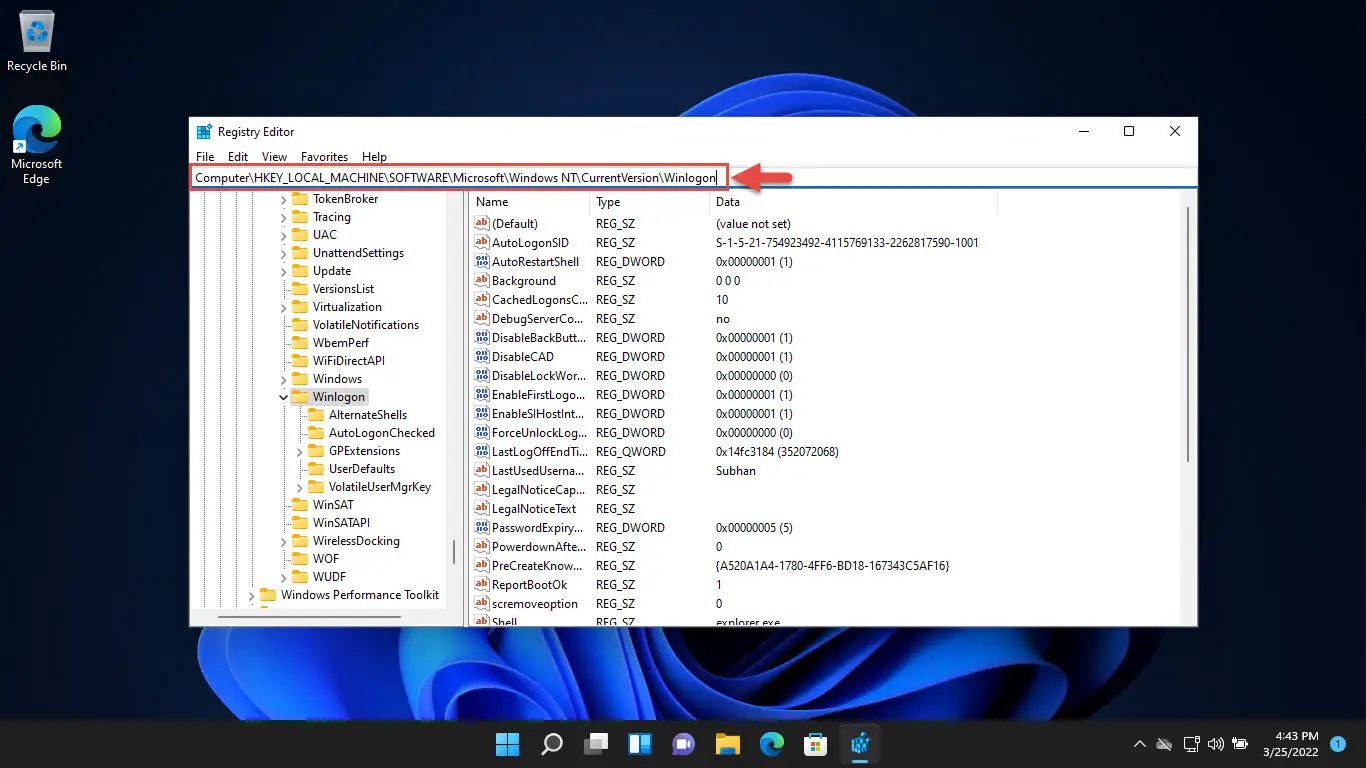This screenshot has height=768, width=1366.
Task: Expand the TokenBroker key
Action: 283,199
